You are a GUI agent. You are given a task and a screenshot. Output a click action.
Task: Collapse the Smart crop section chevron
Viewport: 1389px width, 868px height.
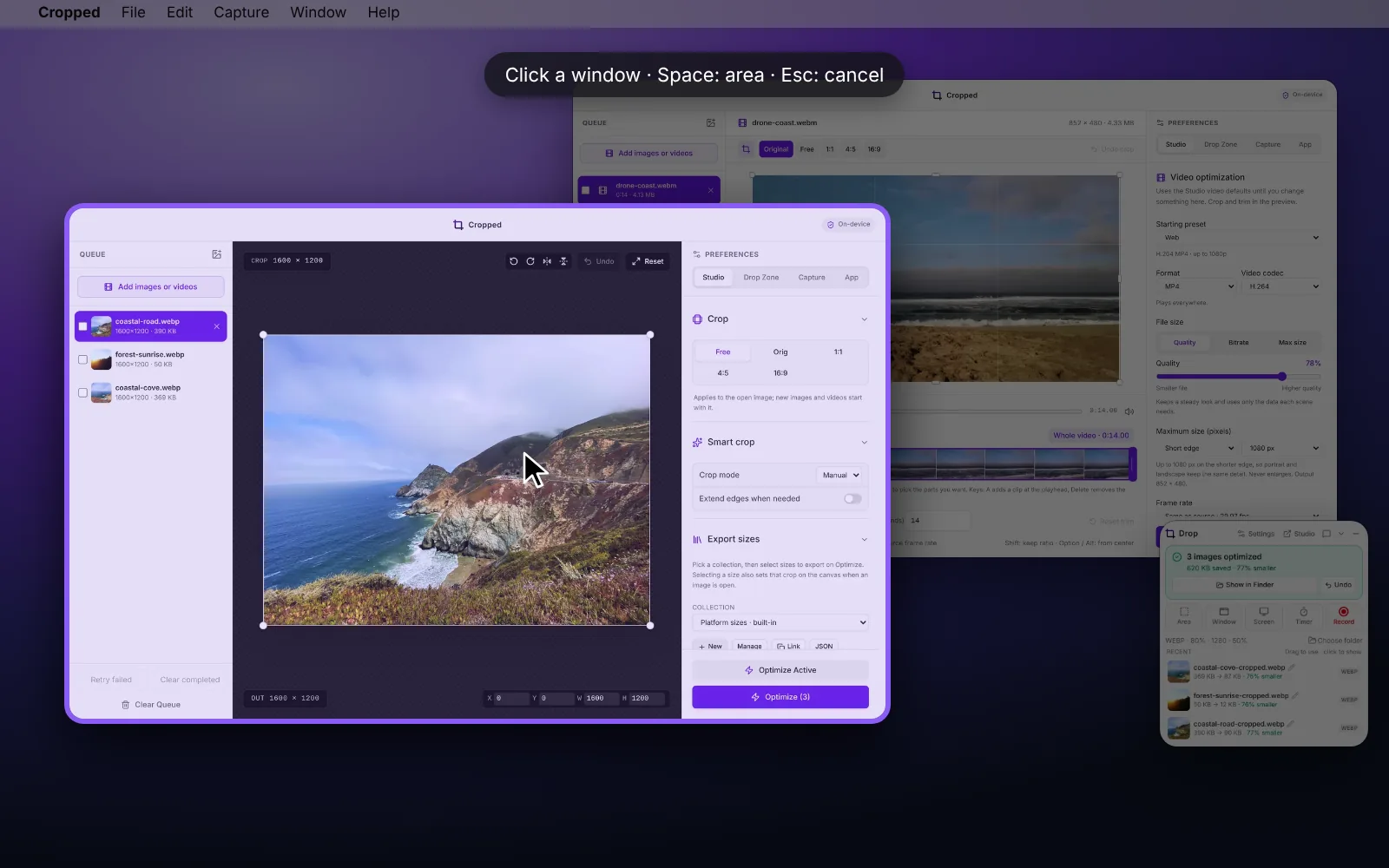(864, 443)
